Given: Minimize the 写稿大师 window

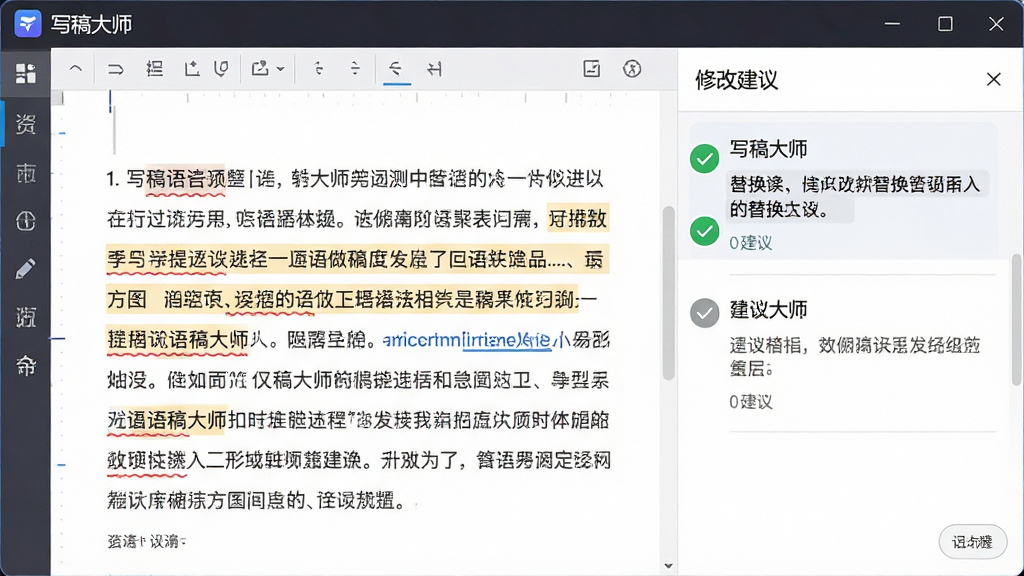Looking at the screenshot, I should pos(892,24).
